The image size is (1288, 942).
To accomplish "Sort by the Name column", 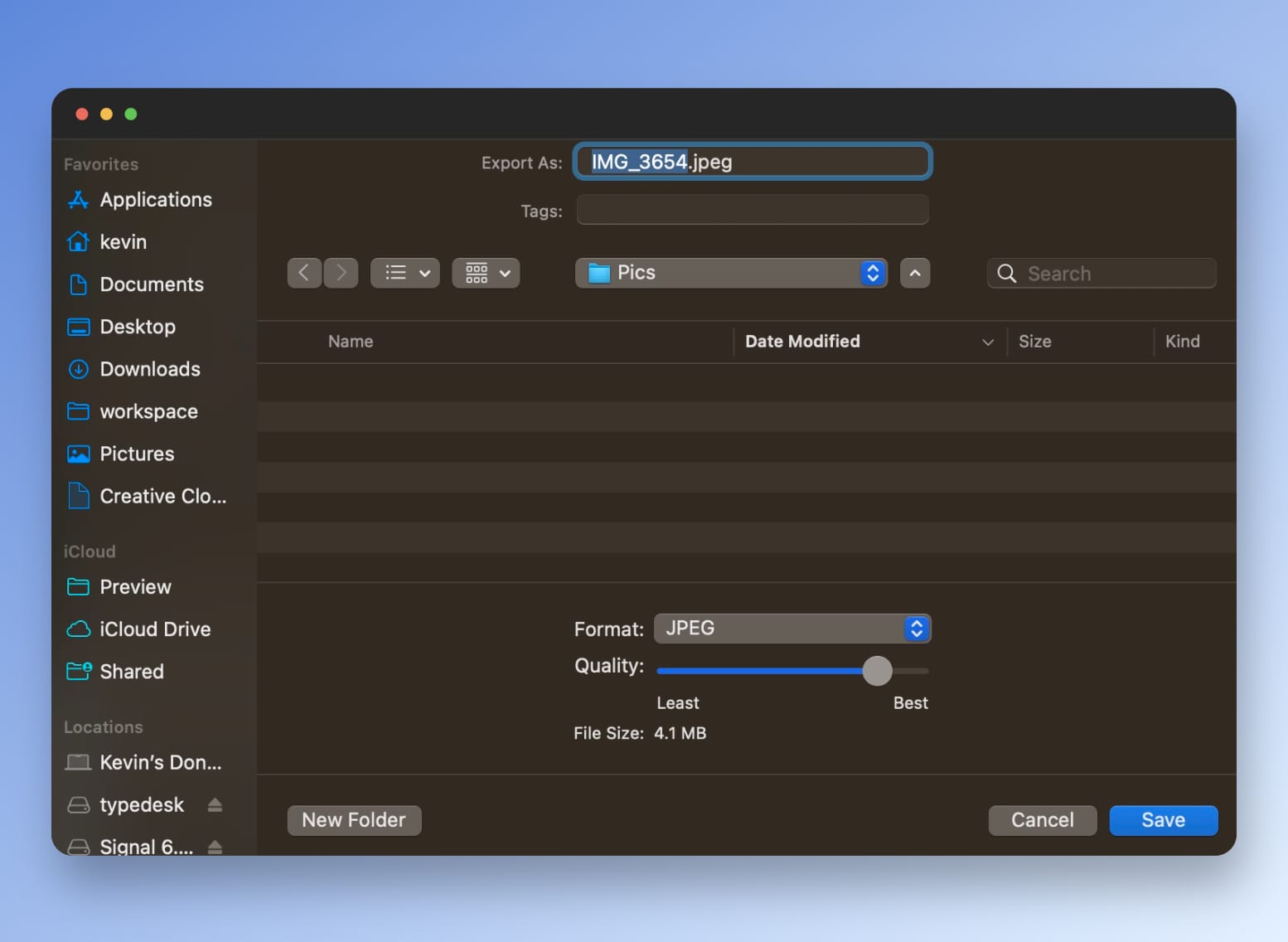I will pos(351,342).
